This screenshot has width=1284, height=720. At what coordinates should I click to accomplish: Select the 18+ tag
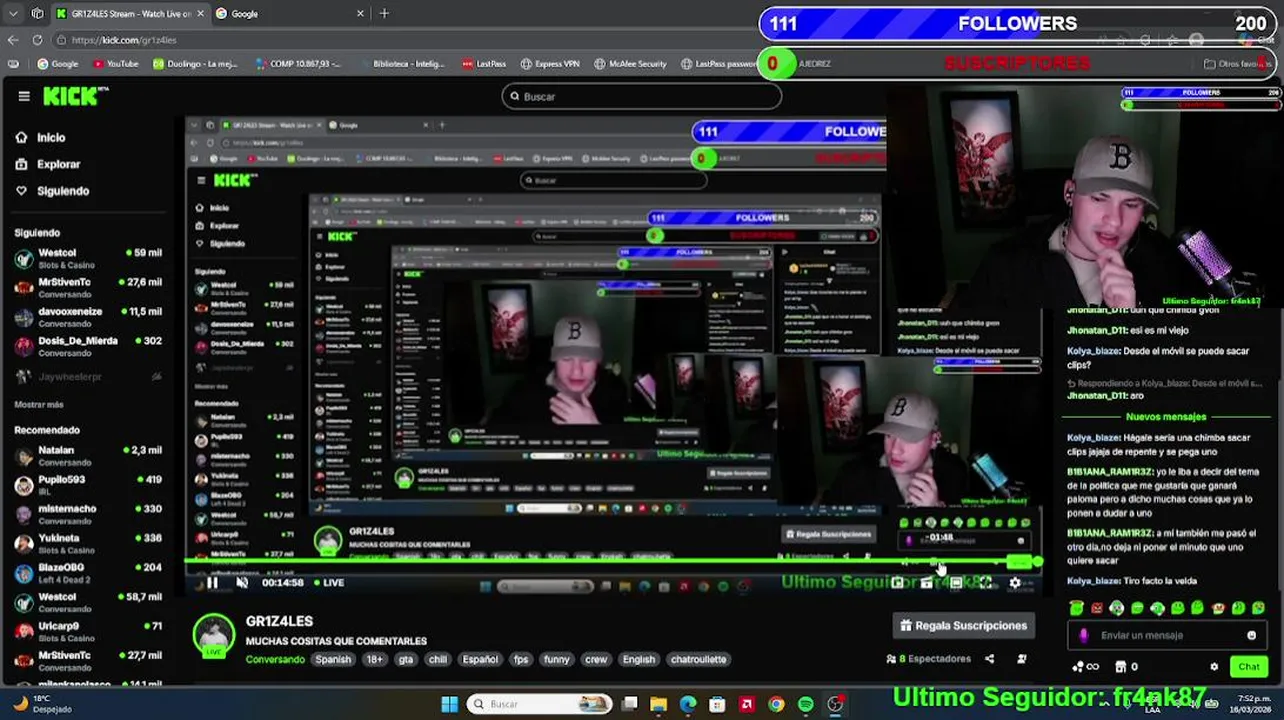tap(374, 659)
